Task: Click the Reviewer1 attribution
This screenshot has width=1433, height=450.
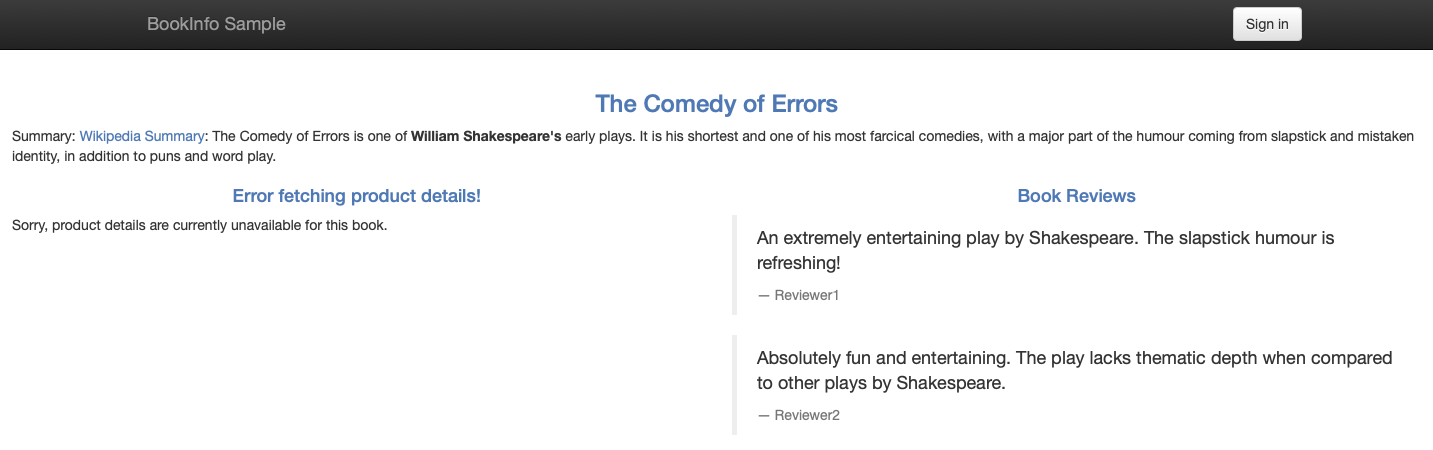Action: [799, 296]
